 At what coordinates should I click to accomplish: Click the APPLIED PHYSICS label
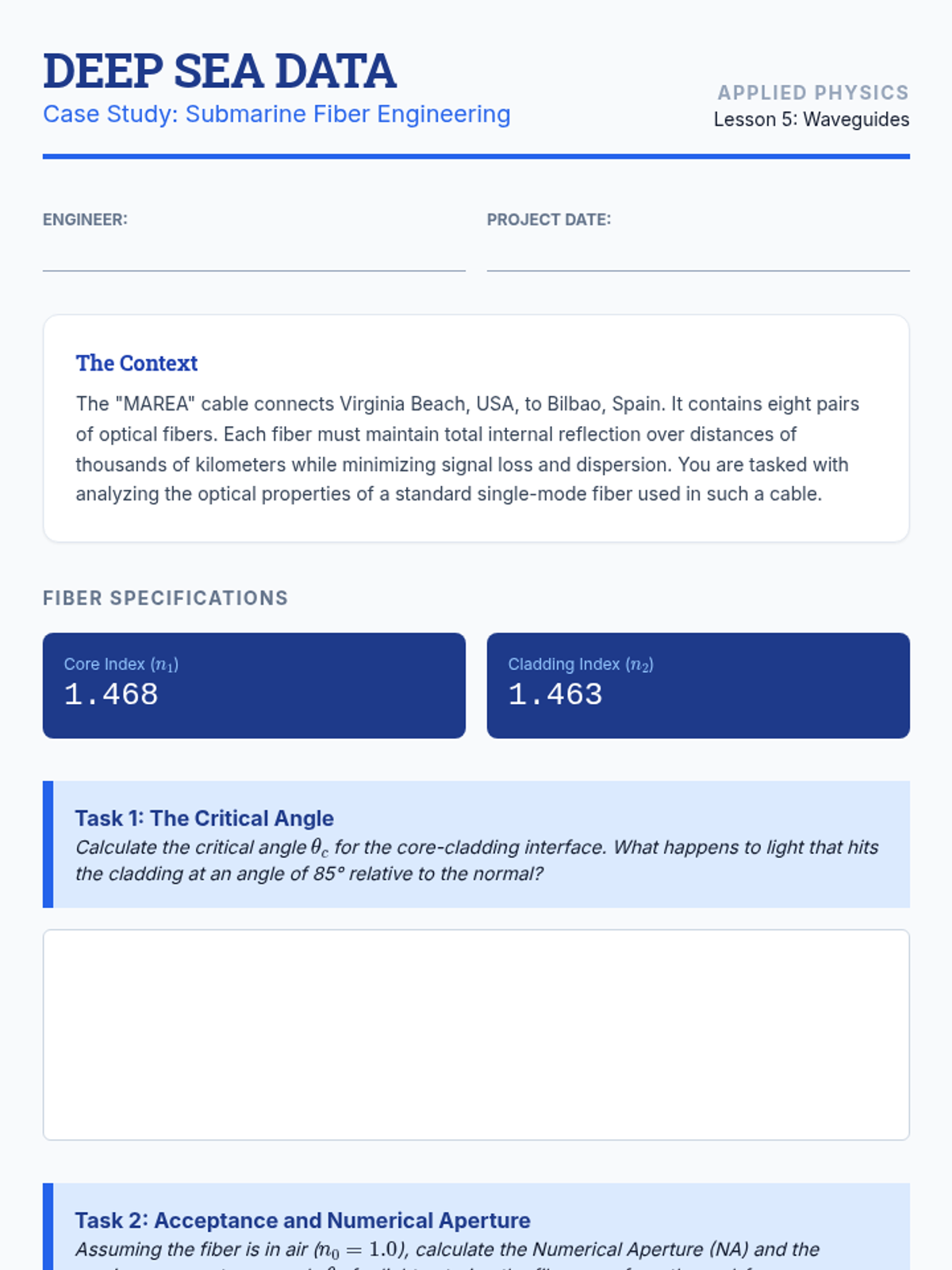(813, 93)
